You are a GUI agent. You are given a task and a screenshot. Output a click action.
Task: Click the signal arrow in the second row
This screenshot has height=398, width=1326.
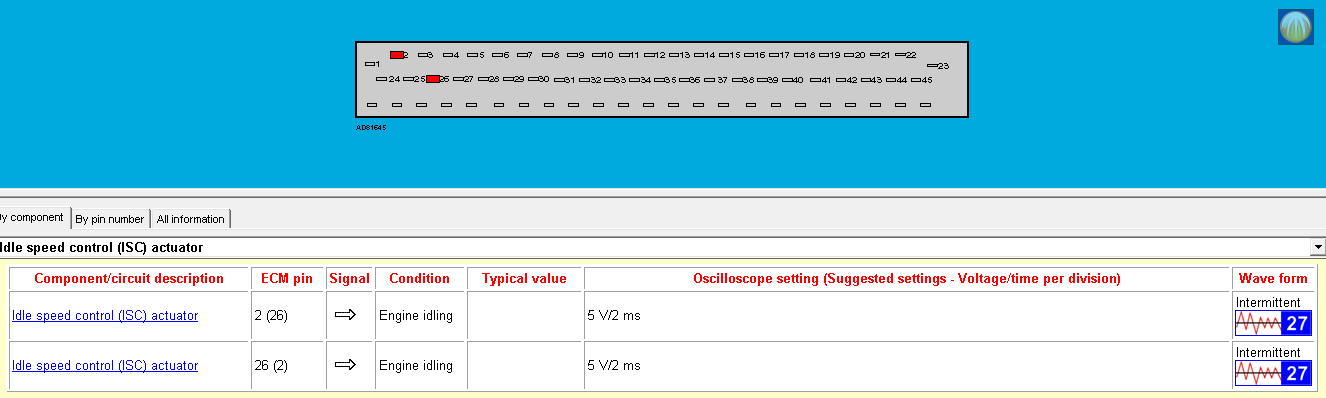345,365
